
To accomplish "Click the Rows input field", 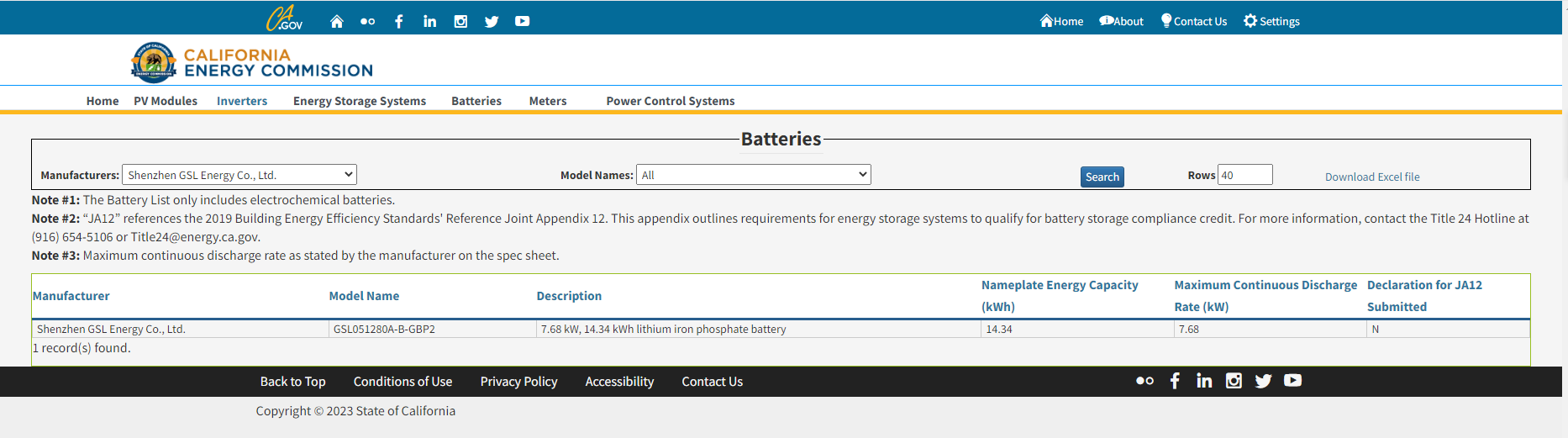I will (x=1244, y=175).
